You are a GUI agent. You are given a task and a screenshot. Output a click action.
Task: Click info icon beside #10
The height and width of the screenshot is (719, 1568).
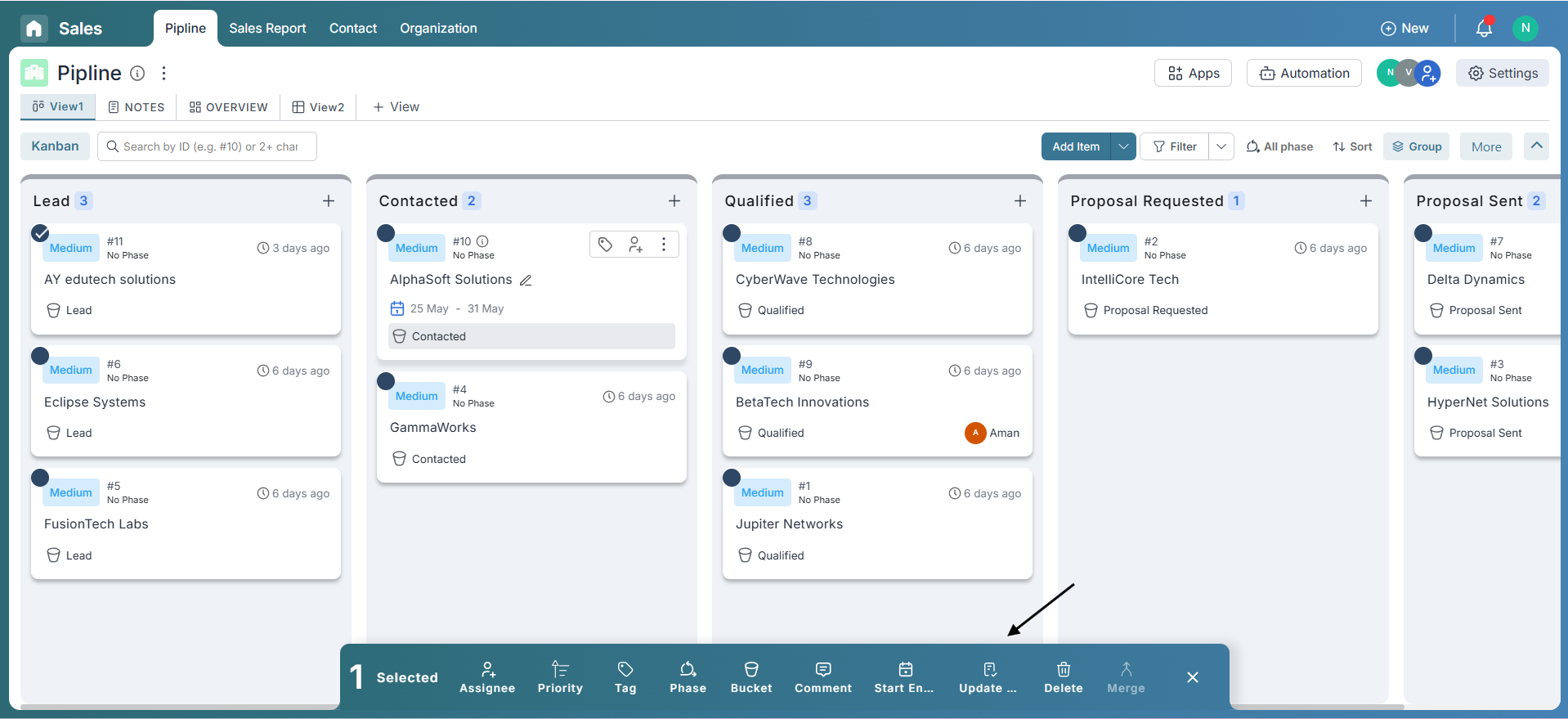482,241
